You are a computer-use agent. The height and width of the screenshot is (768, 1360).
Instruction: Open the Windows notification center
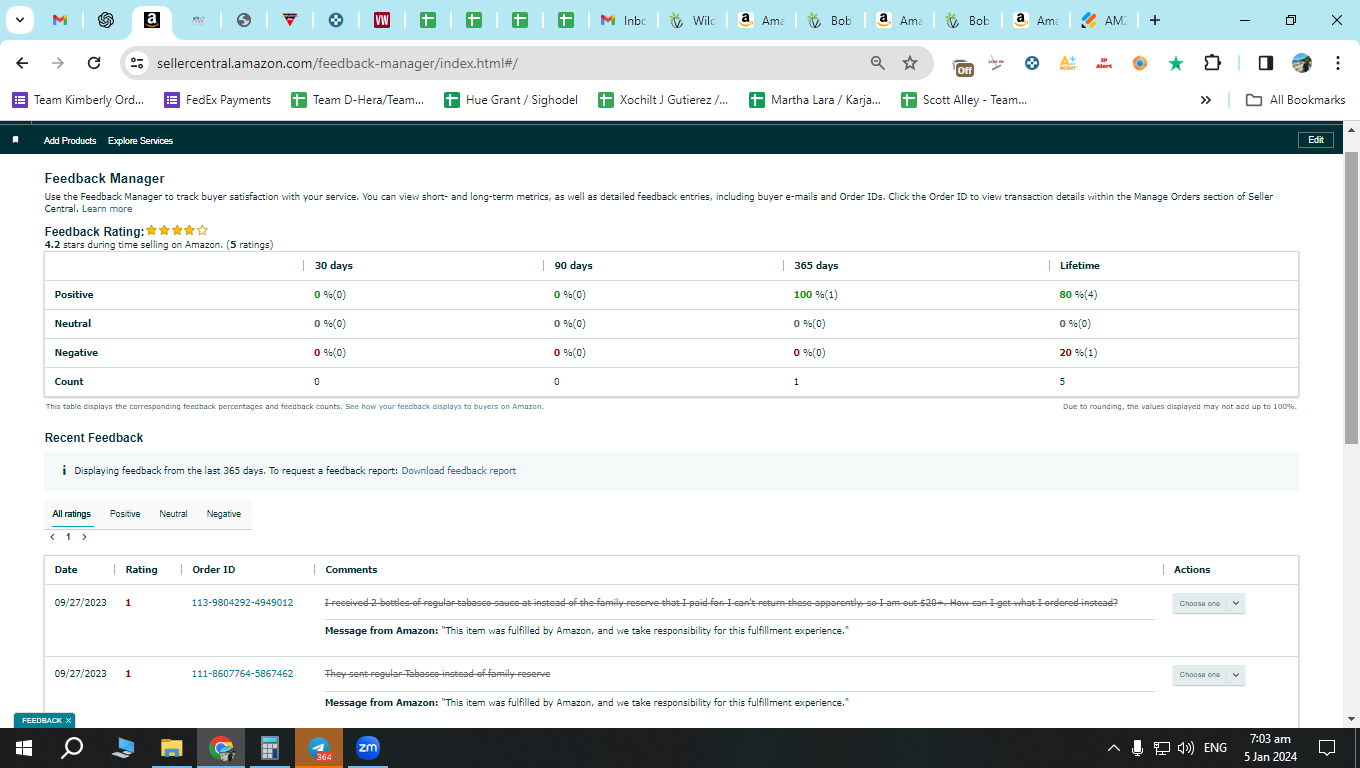pos(1327,748)
